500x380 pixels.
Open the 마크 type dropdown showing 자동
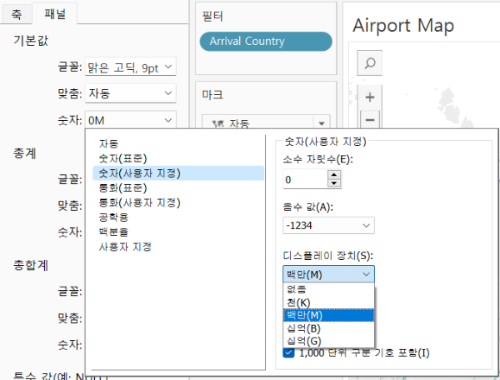point(266,123)
